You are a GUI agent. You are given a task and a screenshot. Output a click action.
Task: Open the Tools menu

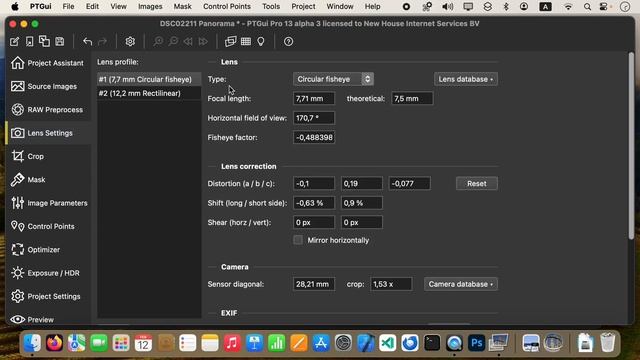click(x=271, y=7)
